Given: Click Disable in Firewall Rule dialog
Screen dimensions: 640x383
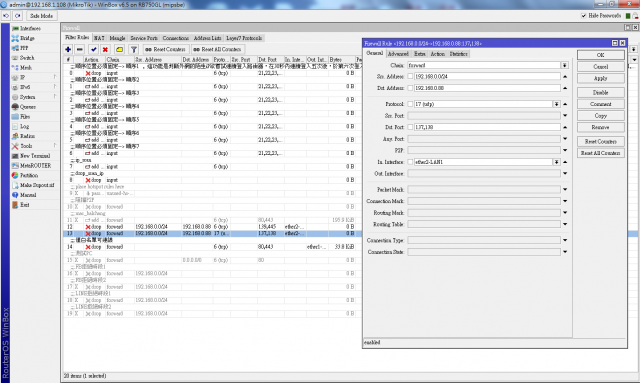Looking at the screenshot, I should 600,93.
